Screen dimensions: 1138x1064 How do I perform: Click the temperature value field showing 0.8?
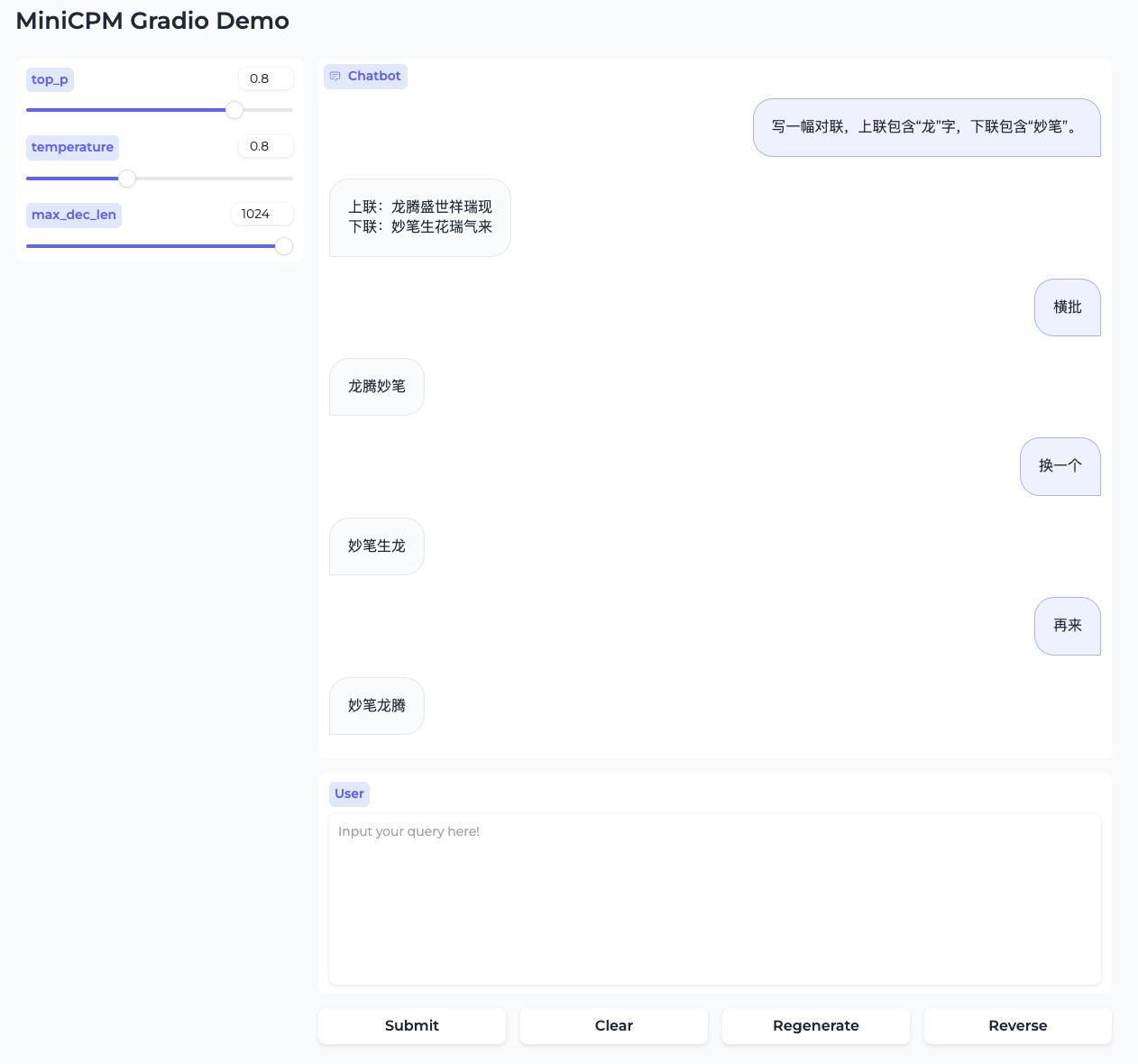click(x=266, y=146)
